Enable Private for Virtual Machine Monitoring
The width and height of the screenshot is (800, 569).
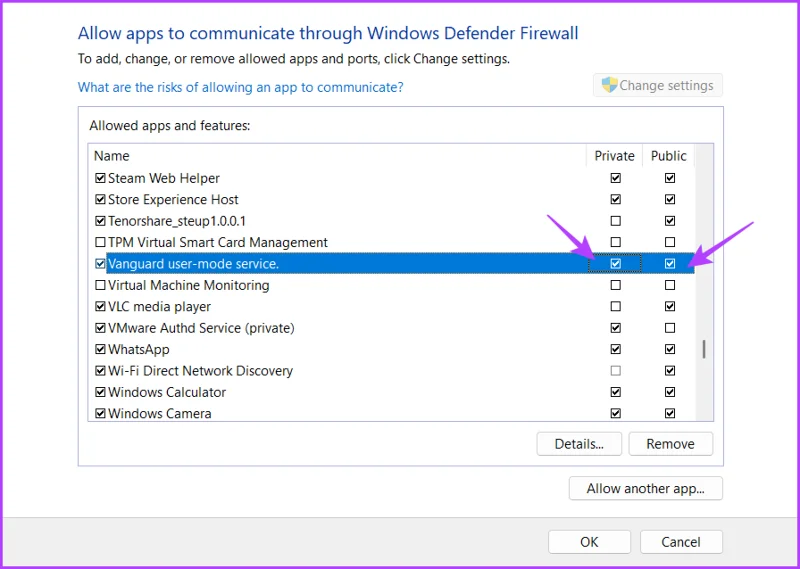click(x=616, y=285)
